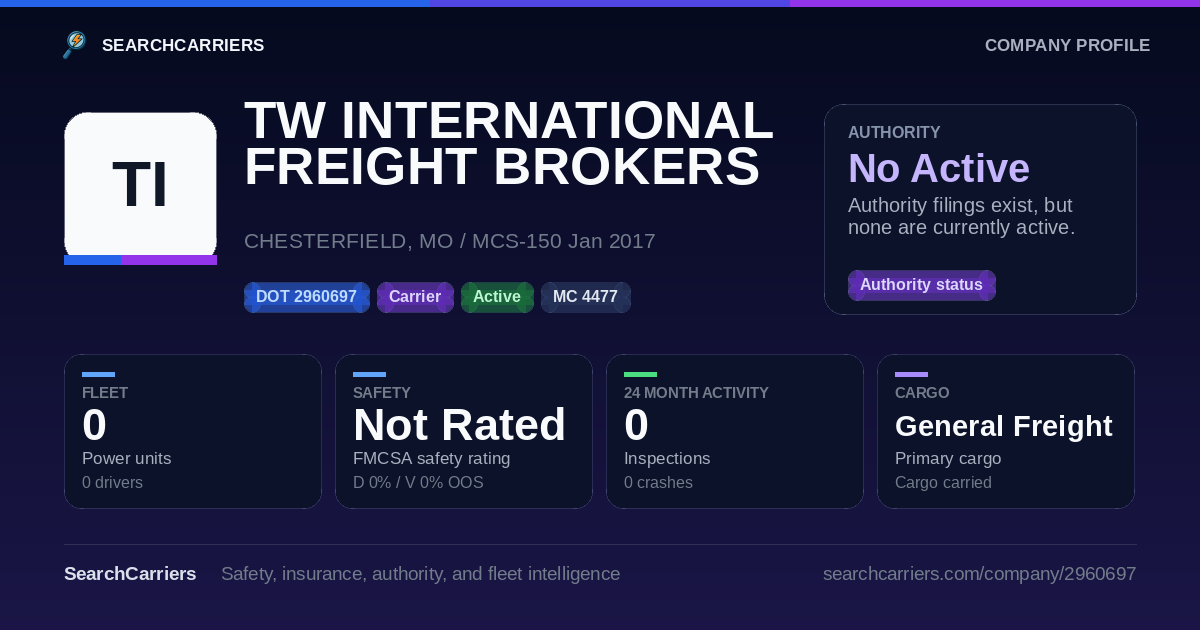Viewport: 1200px width, 630px height.
Task: Click the Primary cargo text
Action: coord(948,458)
